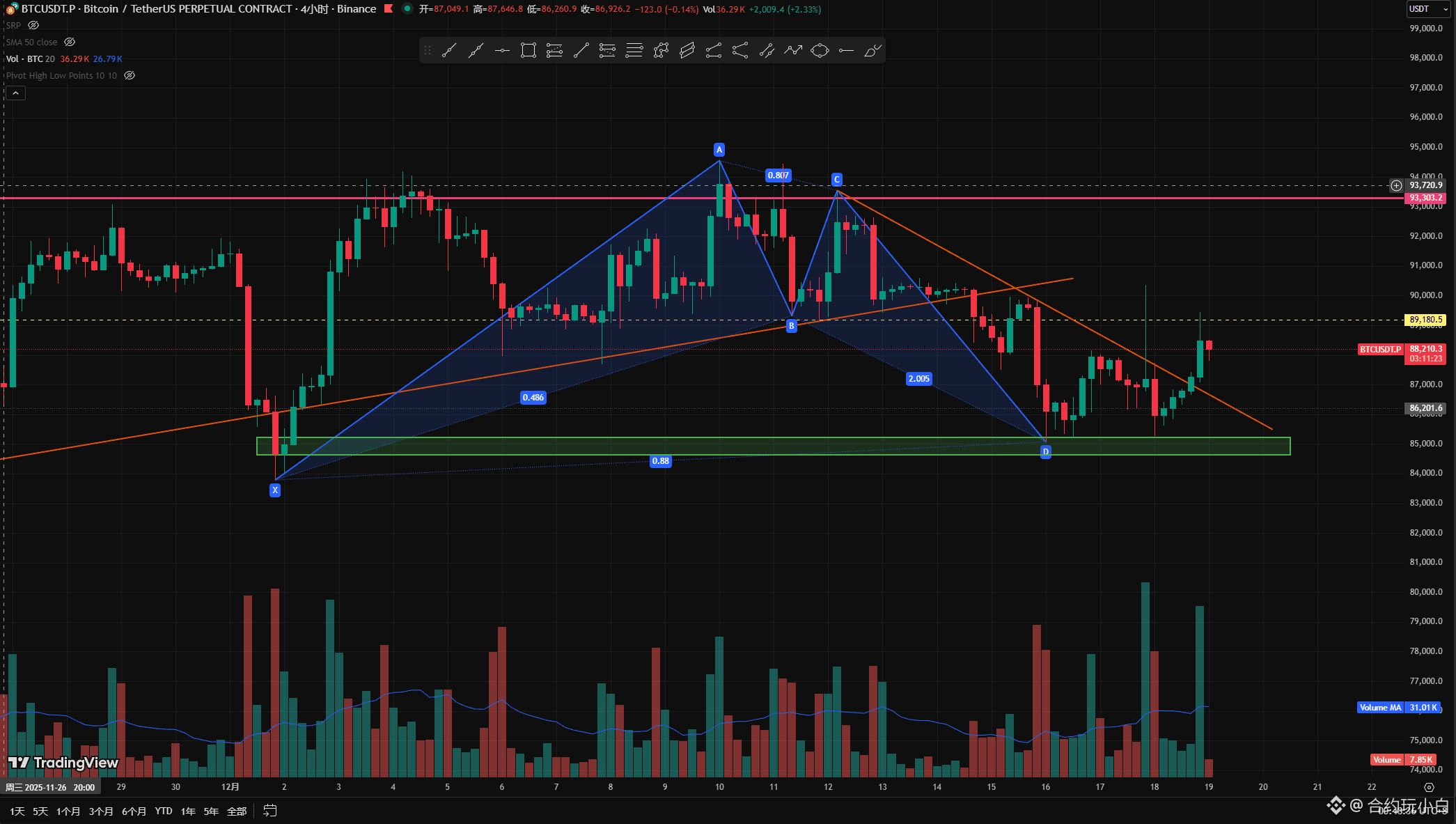Set range to 1个月
The height and width of the screenshot is (824, 1456).
pos(68,811)
